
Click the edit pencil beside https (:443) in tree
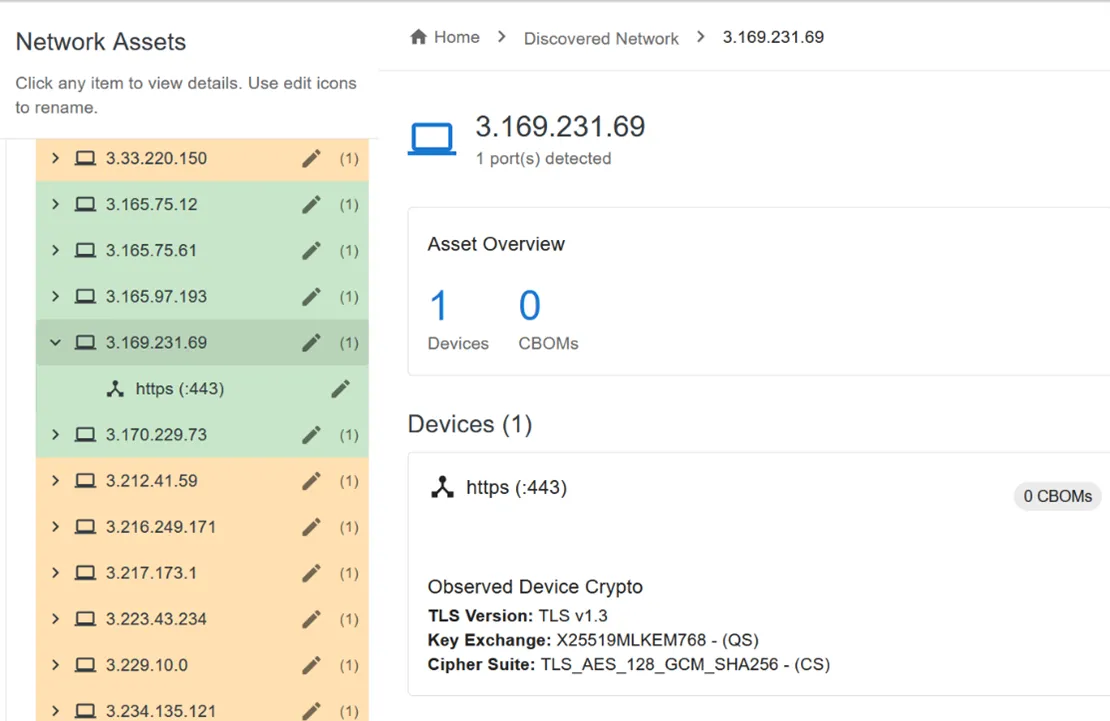(x=340, y=389)
